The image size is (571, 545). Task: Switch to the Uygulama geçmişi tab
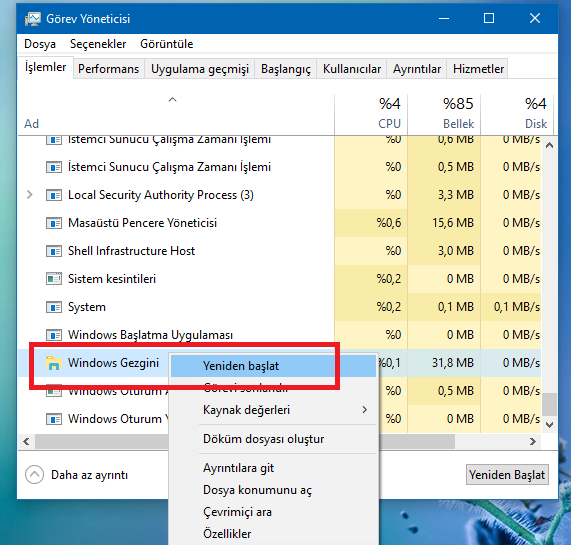click(200, 69)
